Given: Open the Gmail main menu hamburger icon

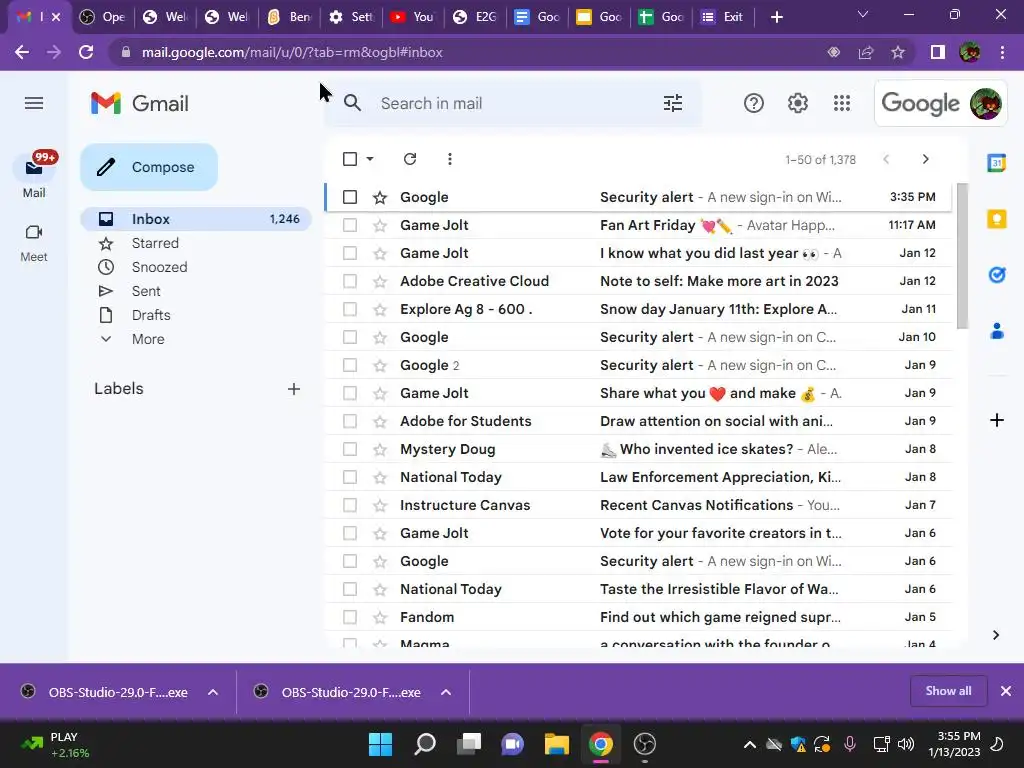Looking at the screenshot, I should 34,103.
